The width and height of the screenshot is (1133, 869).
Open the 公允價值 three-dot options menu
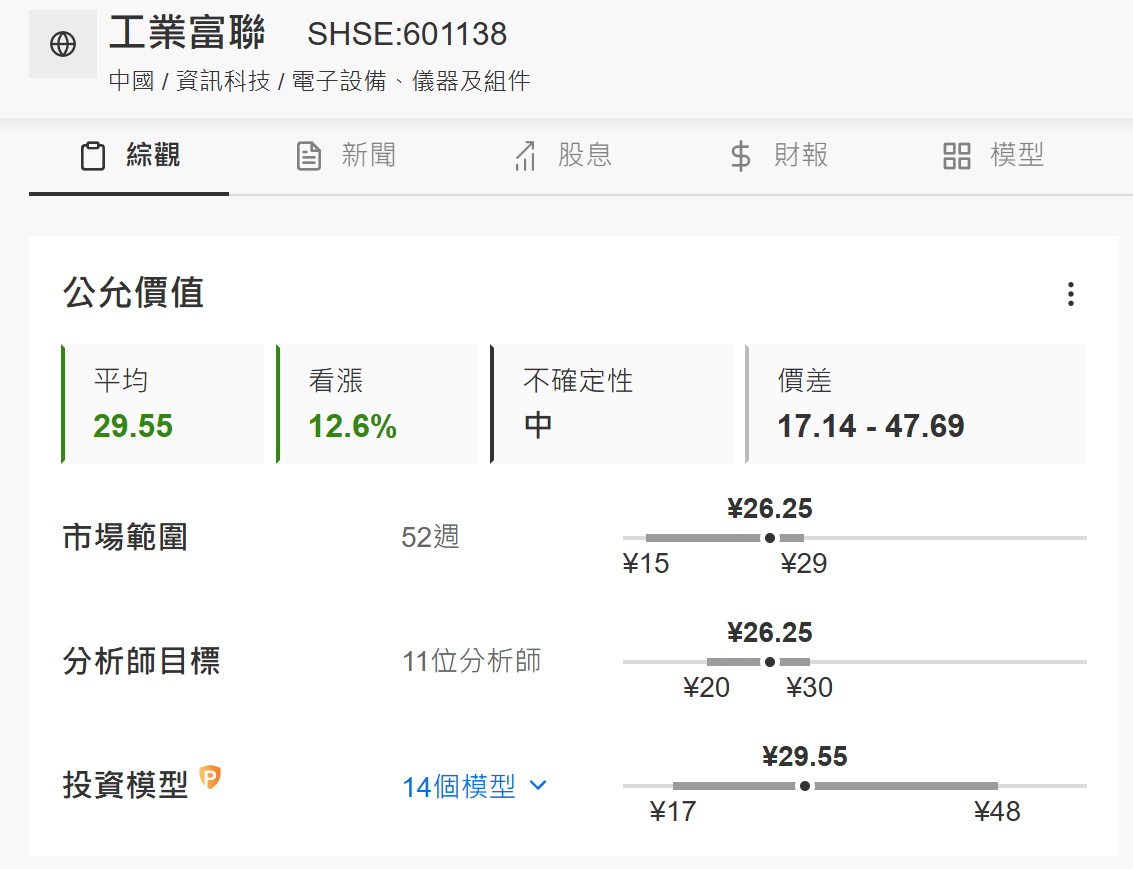1071,294
